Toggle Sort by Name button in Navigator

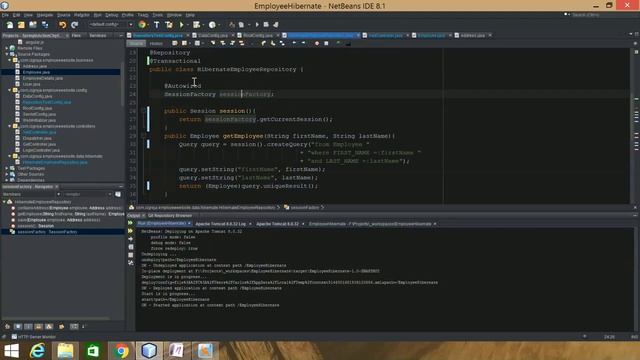coord(74,327)
